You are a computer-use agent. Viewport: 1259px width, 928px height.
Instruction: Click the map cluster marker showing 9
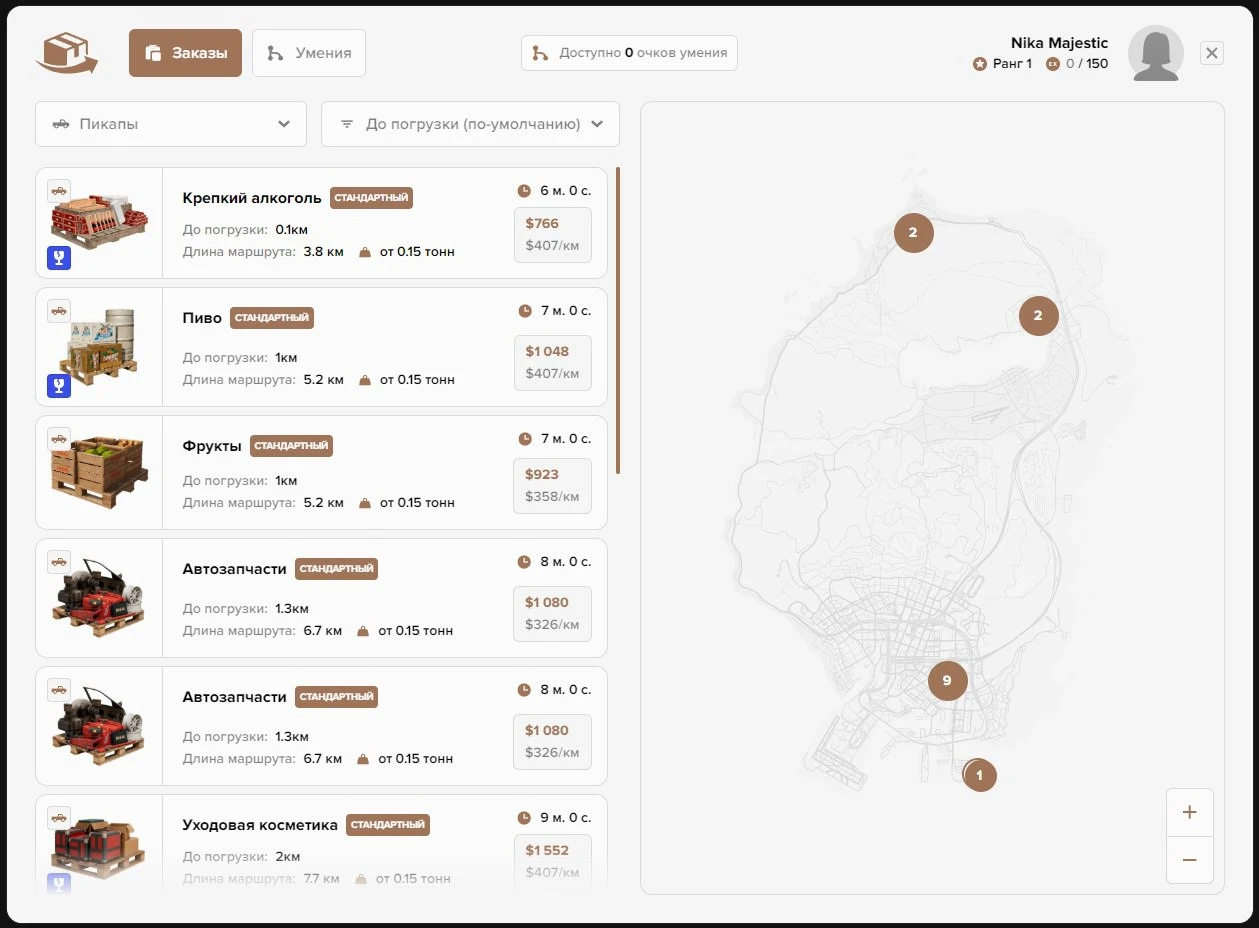point(947,681)
